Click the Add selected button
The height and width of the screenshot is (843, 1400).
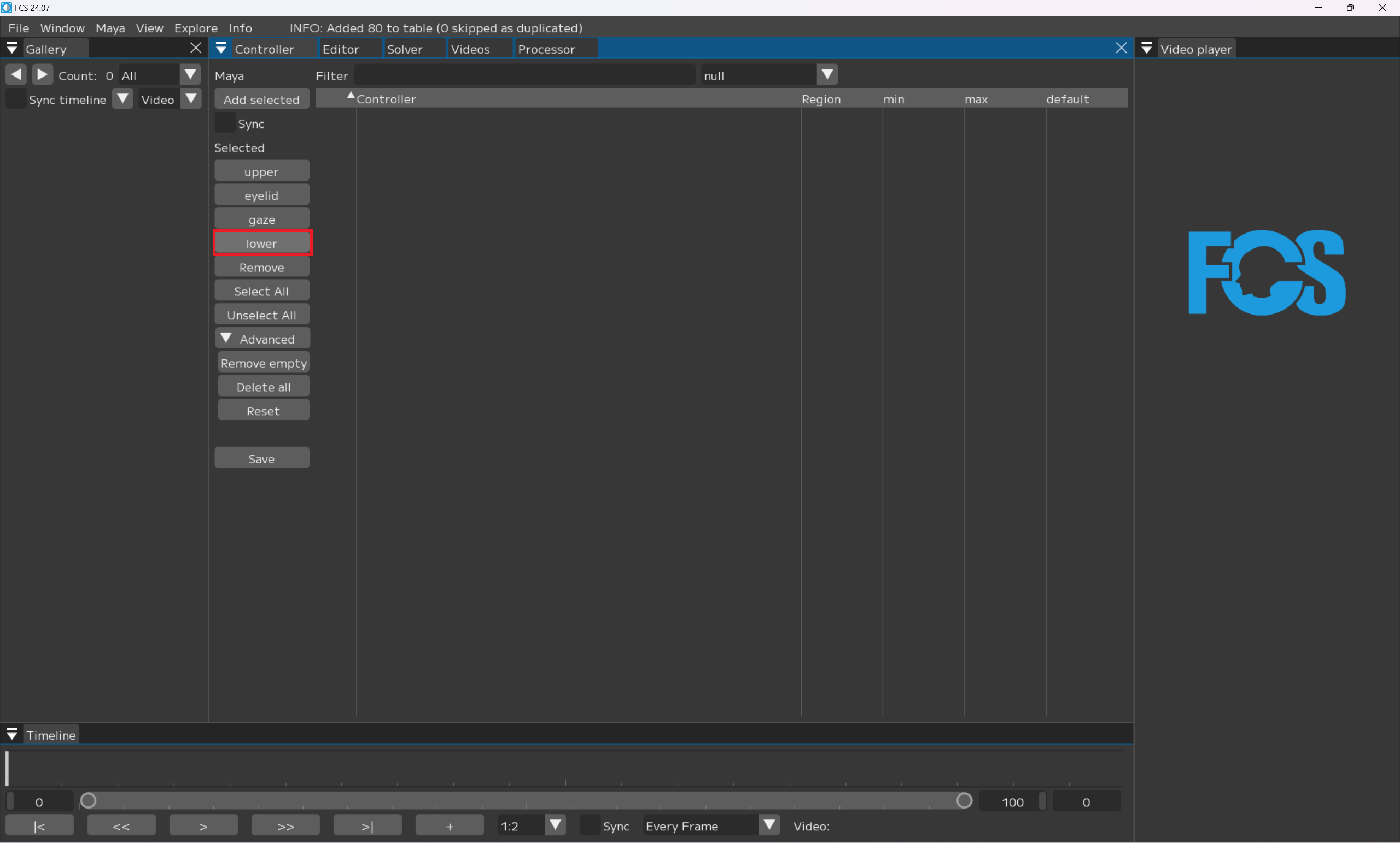[261, 100]
